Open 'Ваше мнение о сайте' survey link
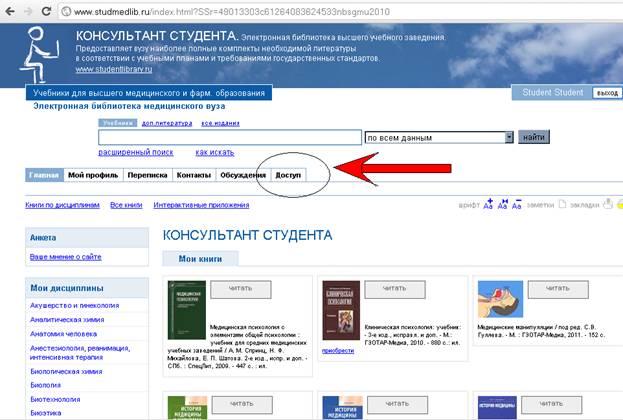The width and height of the screenshot is (623, 420). tap(66, 257)
